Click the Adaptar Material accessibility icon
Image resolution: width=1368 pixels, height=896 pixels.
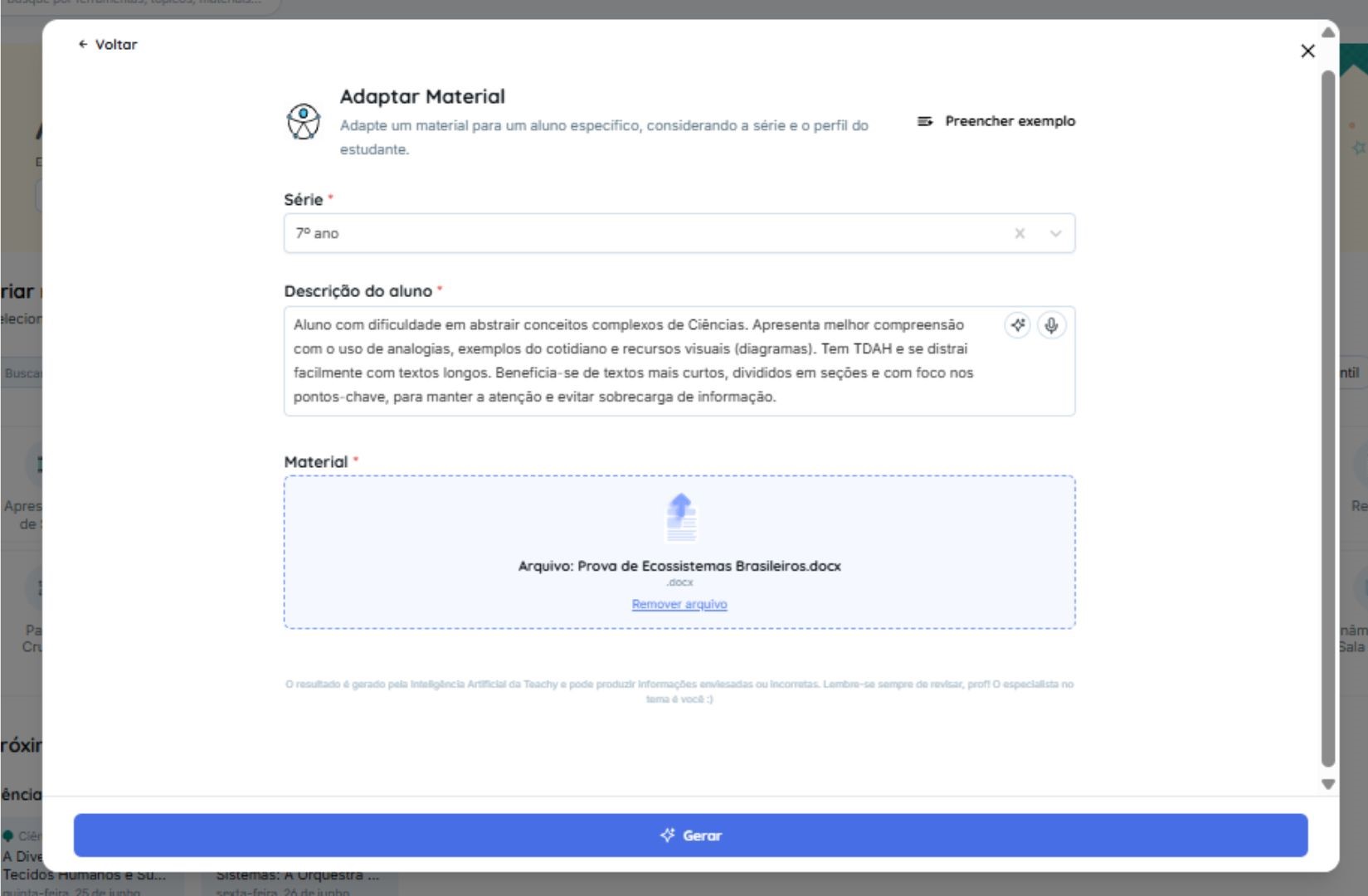304,122
